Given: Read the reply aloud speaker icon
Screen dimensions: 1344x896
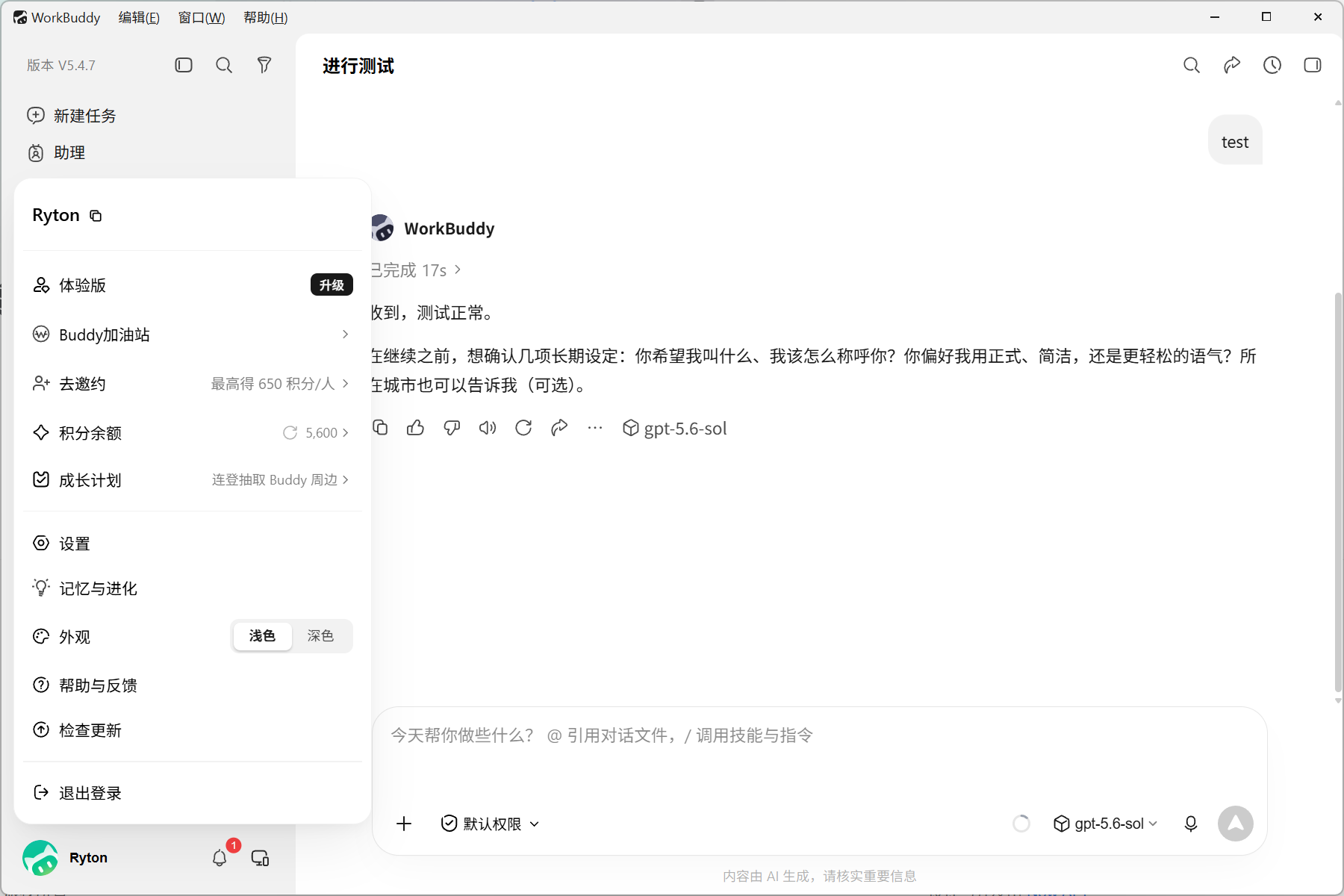Looking at the screenshot, I should [488, 428].
